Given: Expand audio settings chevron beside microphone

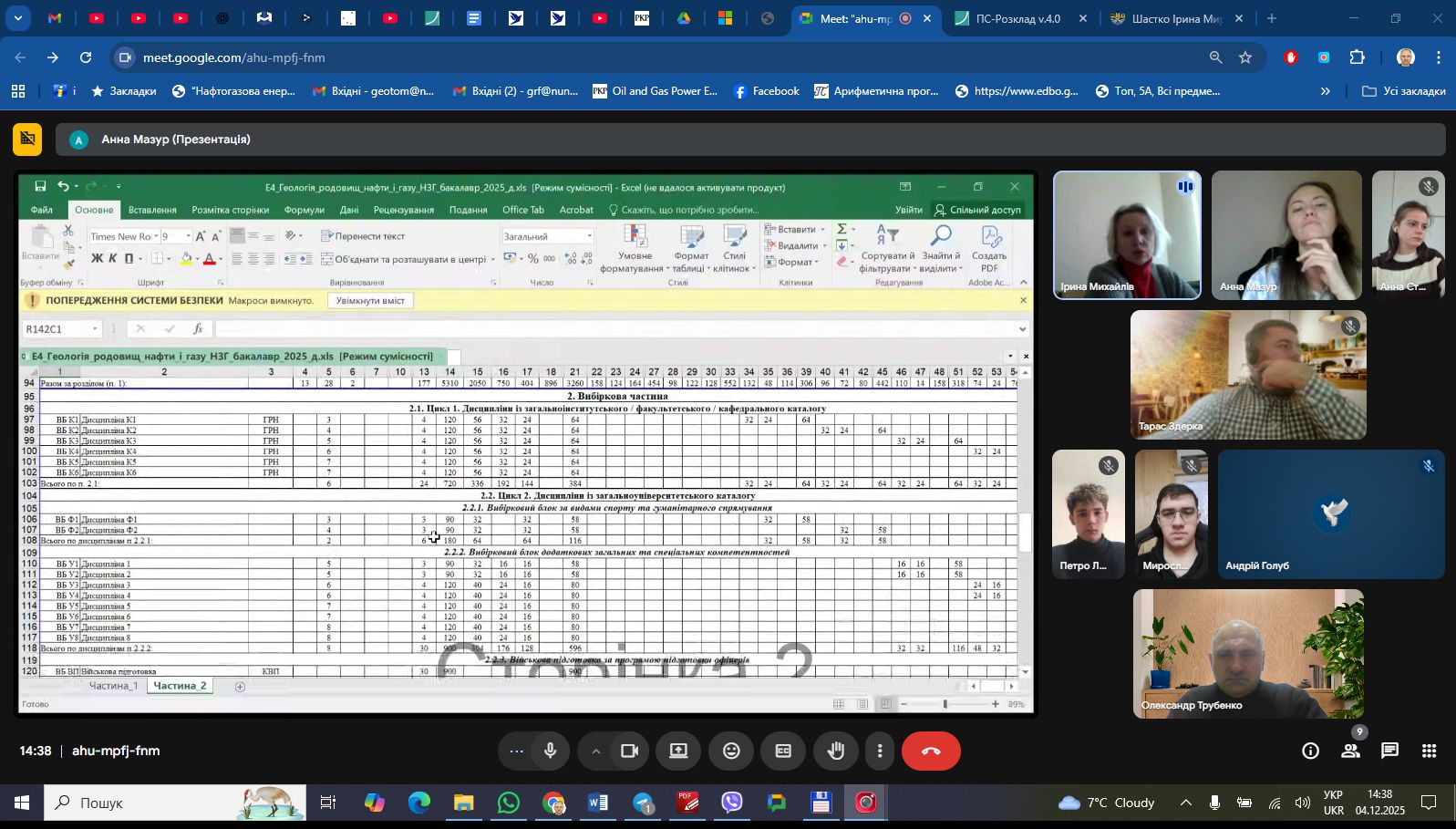Looking at the screenshot, I should click(x=595, y=751).
